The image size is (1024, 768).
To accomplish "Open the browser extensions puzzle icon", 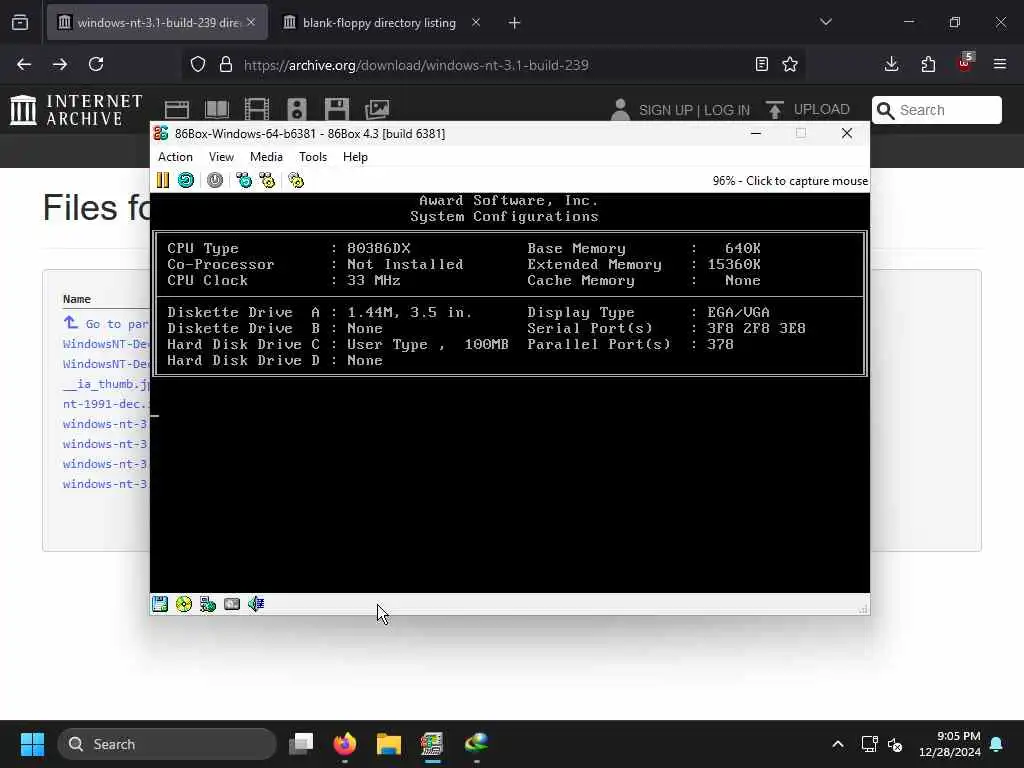I will pos(928,64).
